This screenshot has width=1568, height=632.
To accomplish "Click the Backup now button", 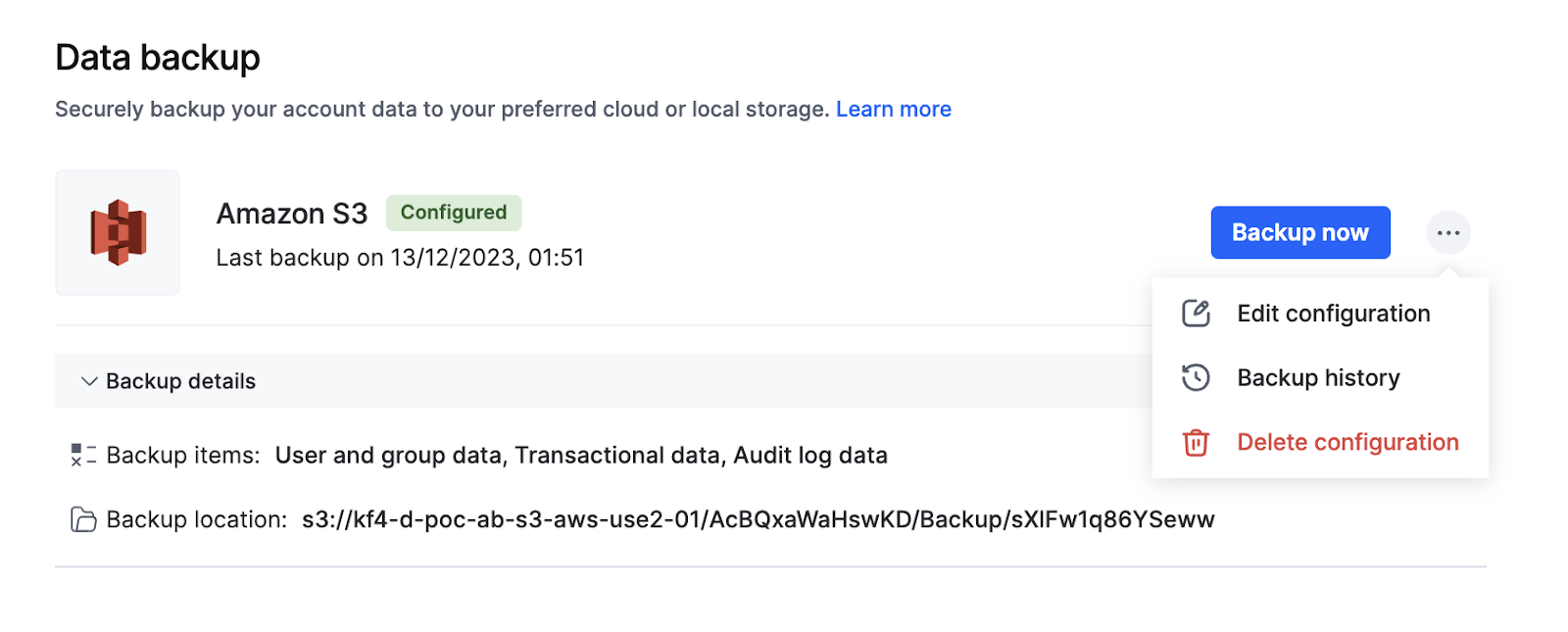I will [x=1300, y=232].
